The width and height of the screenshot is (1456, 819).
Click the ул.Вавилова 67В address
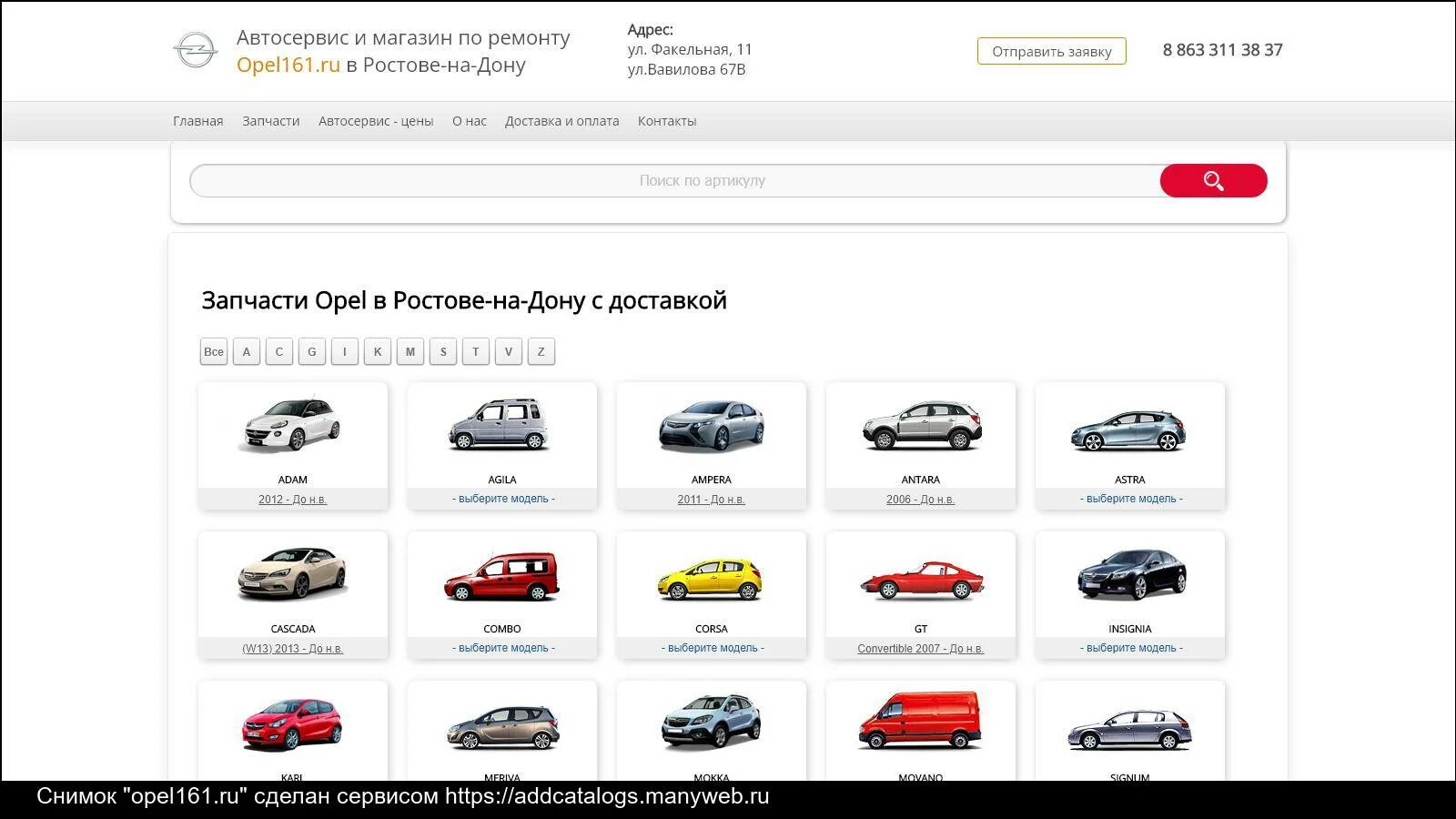pos(686,69)
